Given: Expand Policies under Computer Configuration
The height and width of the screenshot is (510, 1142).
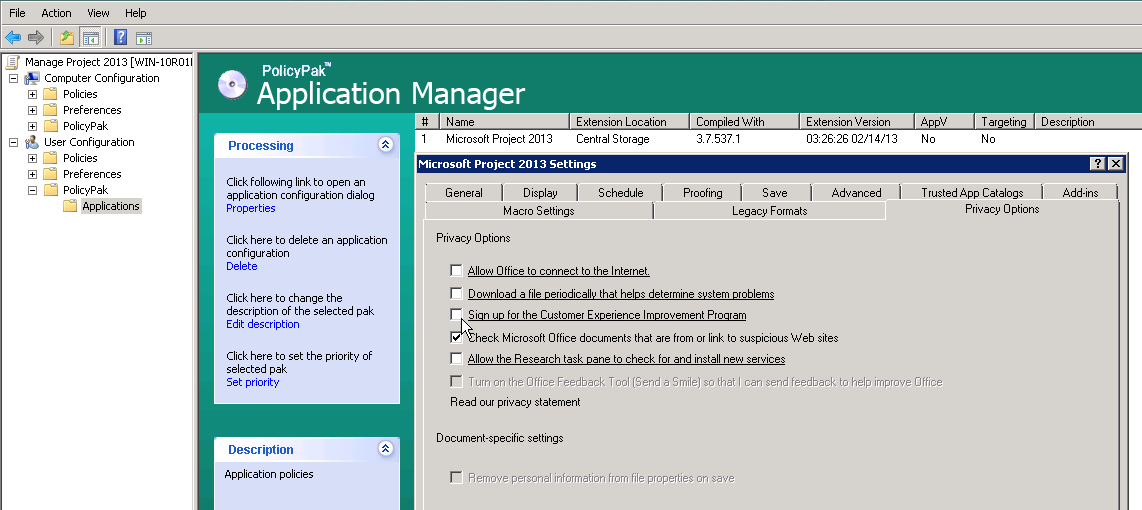Looking at the screenshot, I should point(32,94).
